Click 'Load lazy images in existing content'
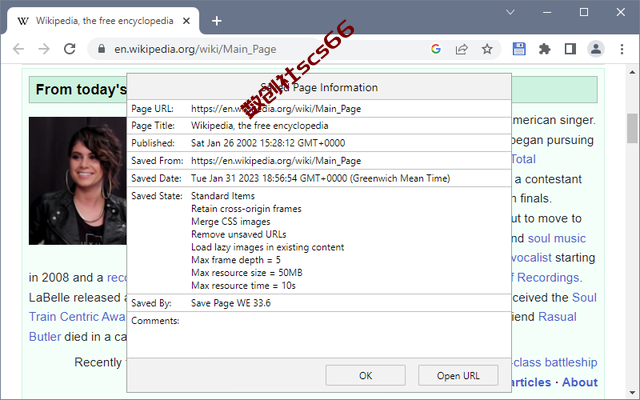 point(267,247)
